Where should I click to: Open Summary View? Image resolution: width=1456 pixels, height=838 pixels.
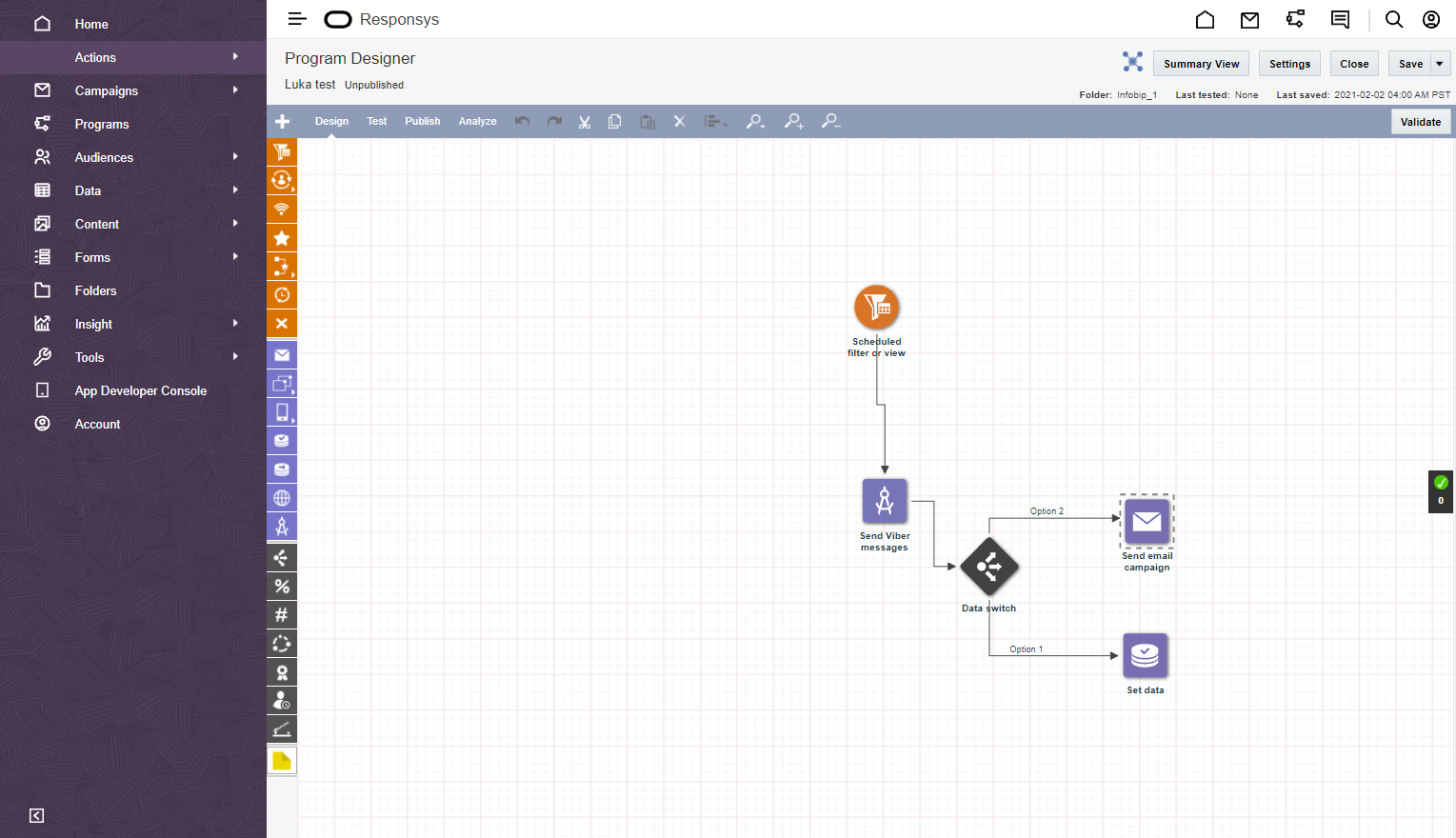tap(1201, 64)
